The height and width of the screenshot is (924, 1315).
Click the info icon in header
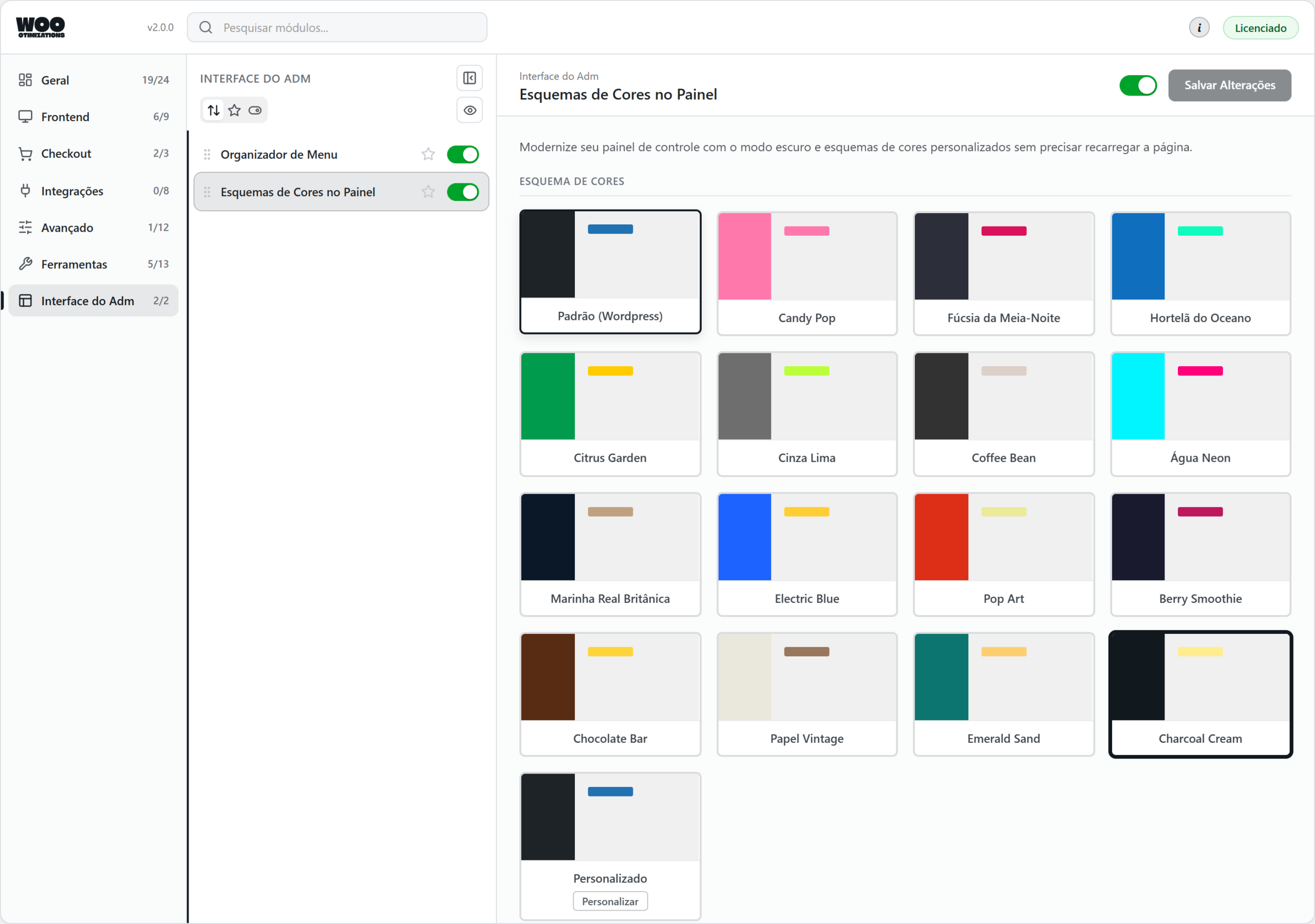click(x=1199, y=28)
